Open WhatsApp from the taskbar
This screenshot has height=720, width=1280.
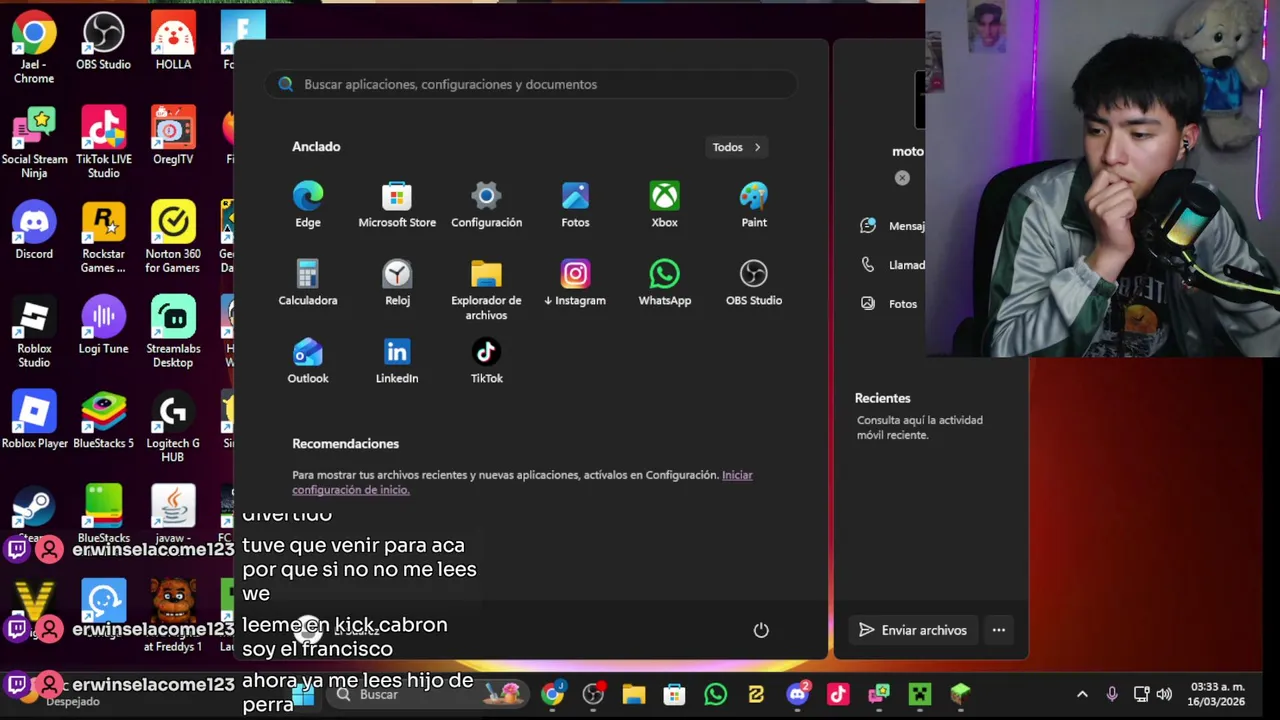(x=715, y=694)
